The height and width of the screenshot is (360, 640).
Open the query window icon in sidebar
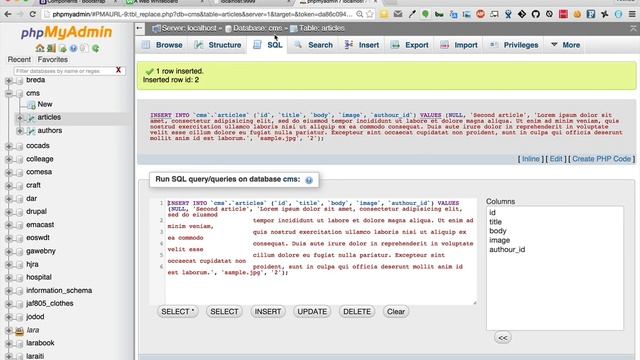(x=62, y=48)
